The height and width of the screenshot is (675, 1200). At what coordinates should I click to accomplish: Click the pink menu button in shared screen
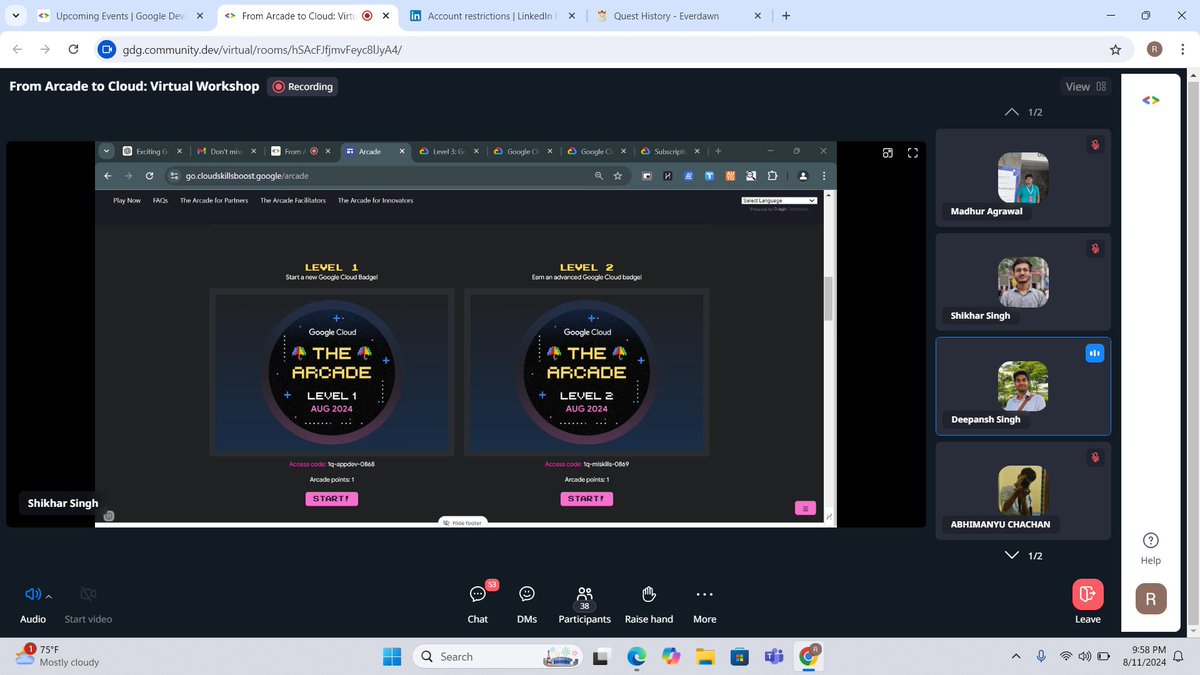click(805, 508)
